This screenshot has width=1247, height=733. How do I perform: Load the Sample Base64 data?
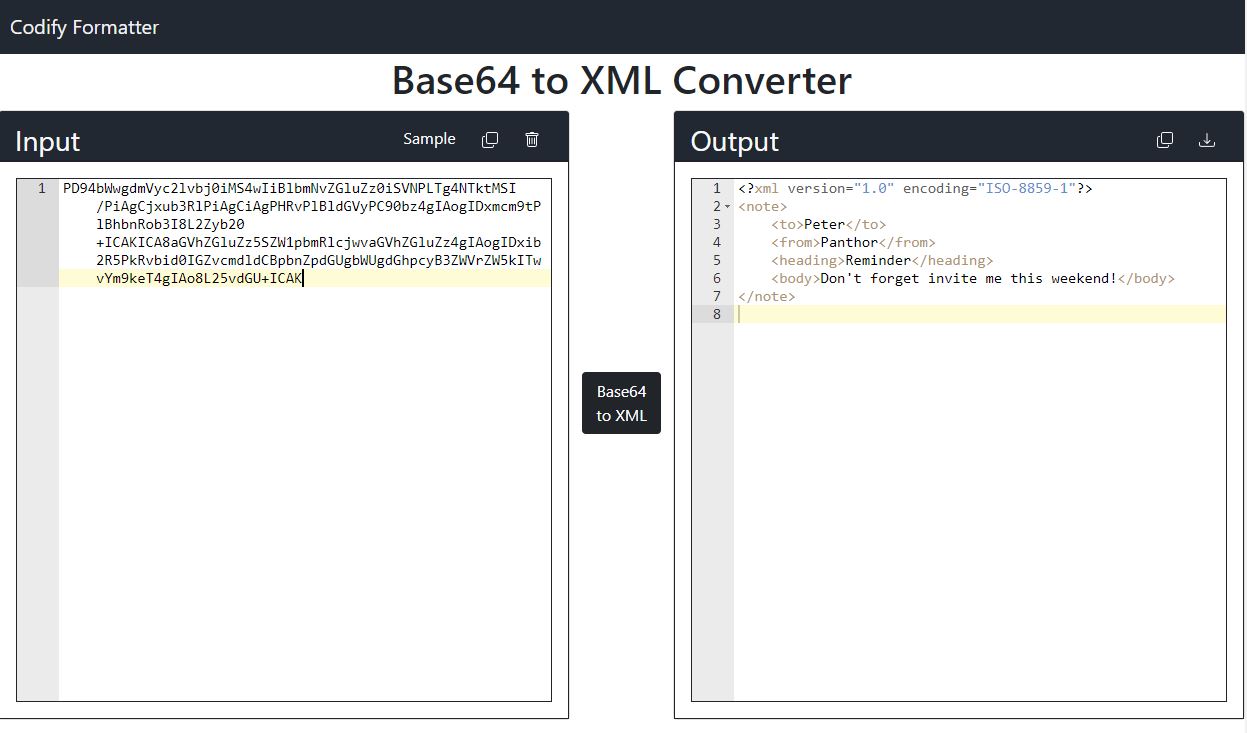[429, 139]
